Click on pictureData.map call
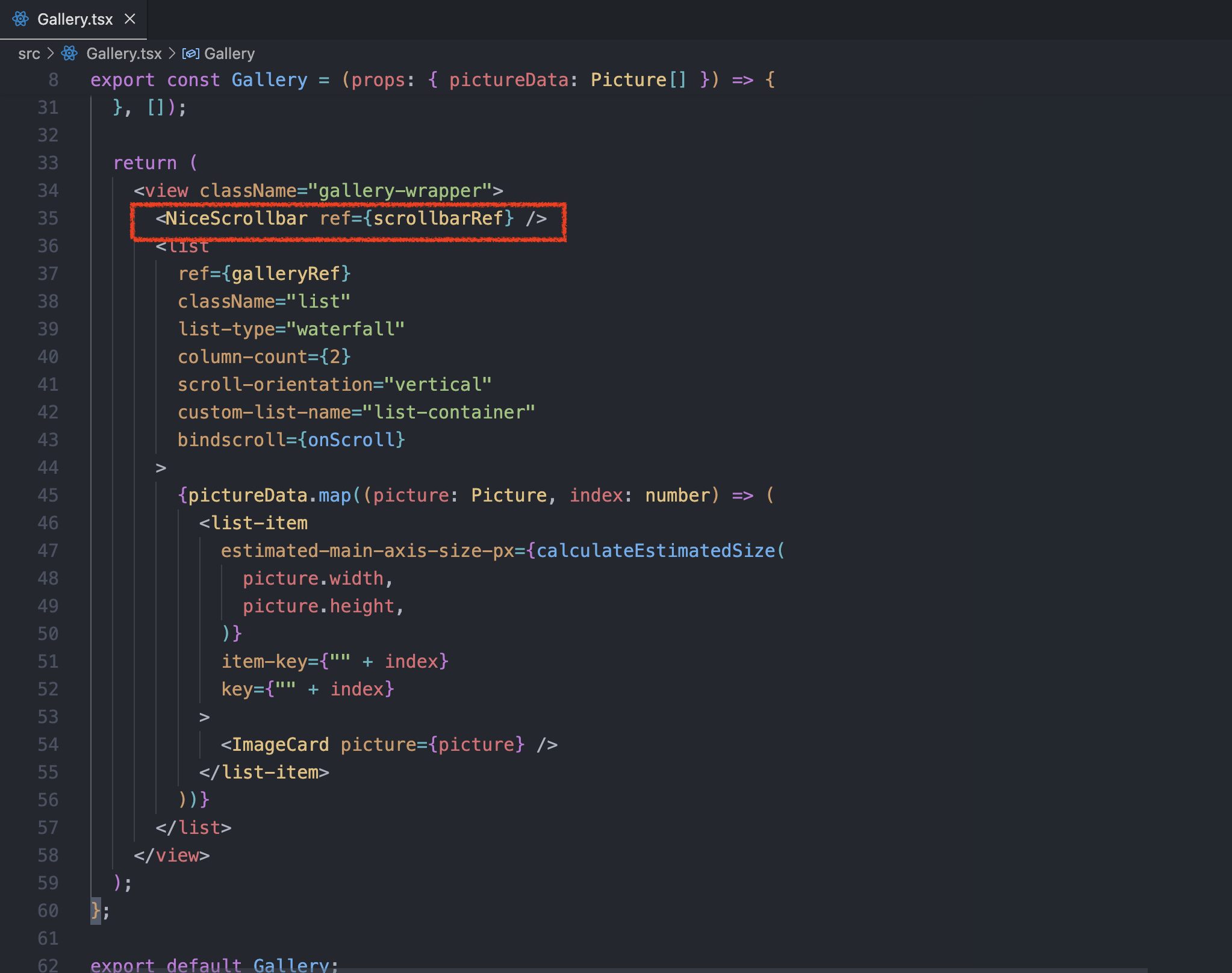This screenshot has height=973, width=1232. click(270, 496)
